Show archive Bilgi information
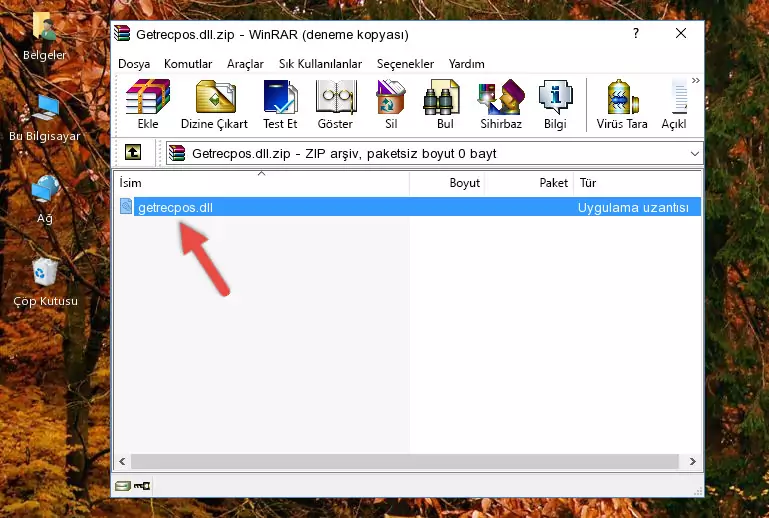The width and height of the screenshot is (769, 518). click(555, 104)
